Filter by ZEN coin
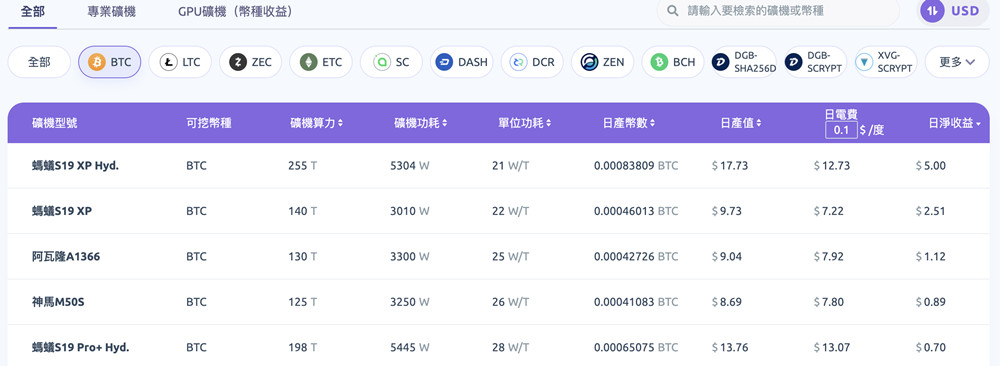Image resolution: width=1000 pixels, height=366 pixels. pyautogui.click(x=603, y=62)
